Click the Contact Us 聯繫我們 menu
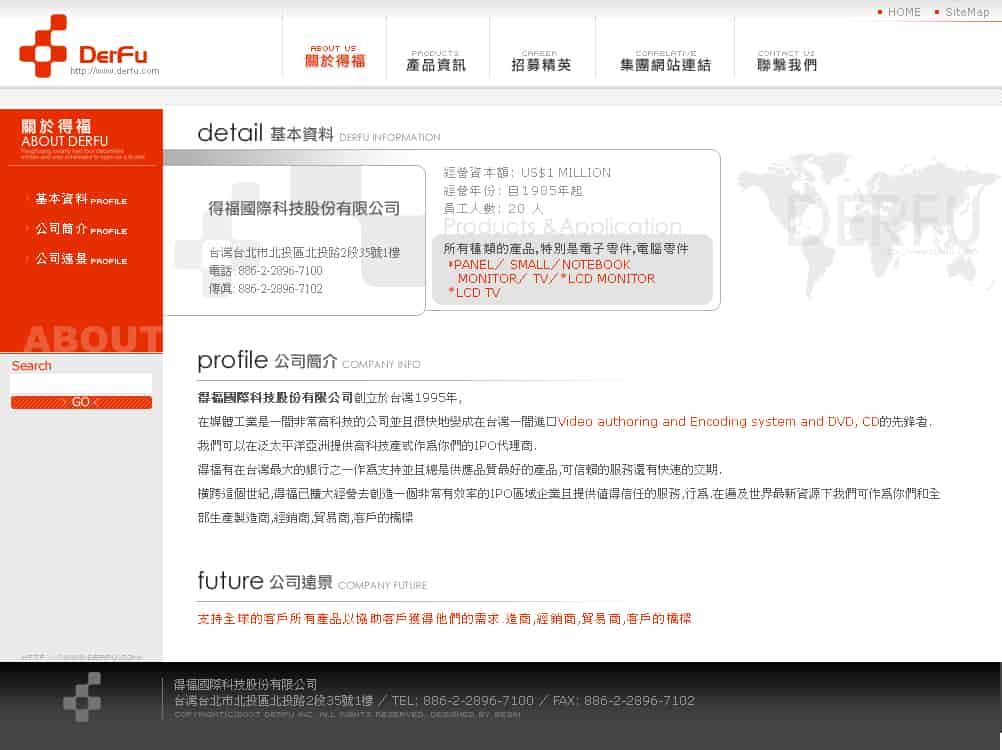This screenshot has height=750, width=1002. [x=787, y=61]
